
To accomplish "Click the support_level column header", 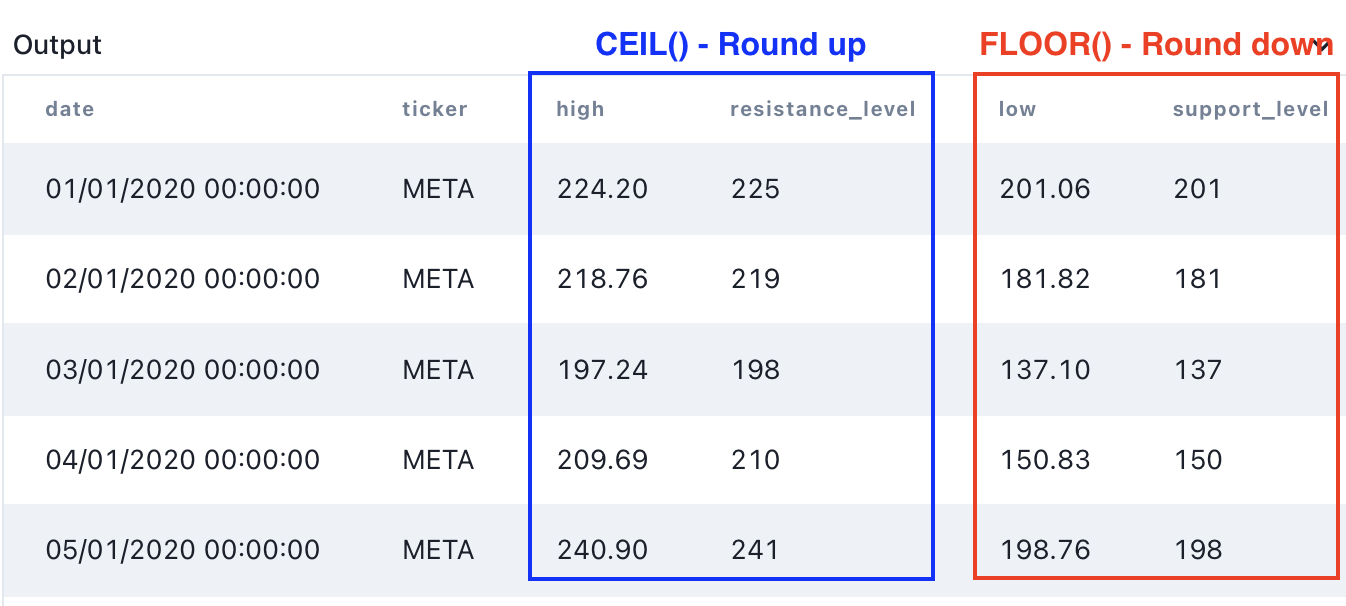I will click(1250, 109).
